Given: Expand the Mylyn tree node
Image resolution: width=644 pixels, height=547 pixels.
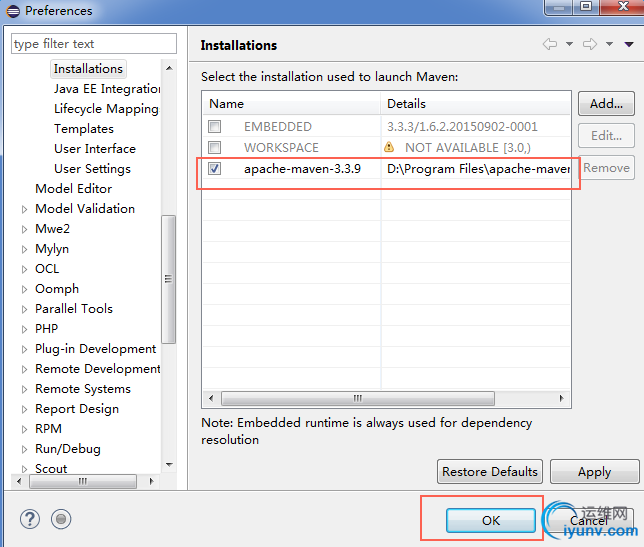Looking at the screenshot, I should 24,249.
